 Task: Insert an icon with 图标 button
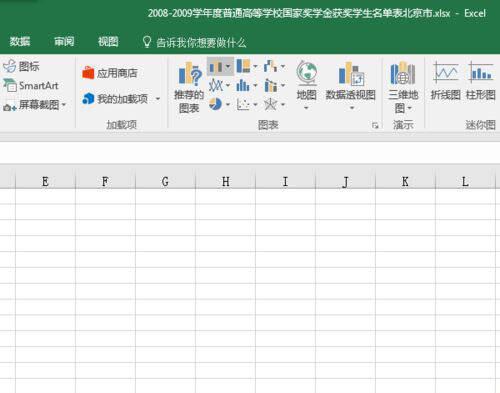(x=21, y=66)
